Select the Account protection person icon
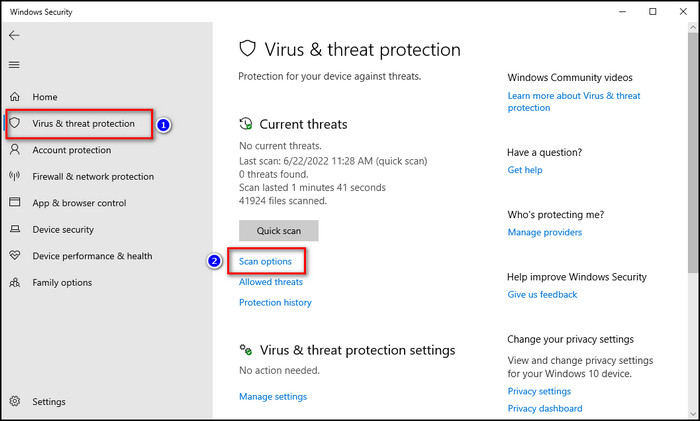This screenshot has height=421, width=700. point(15,149)
